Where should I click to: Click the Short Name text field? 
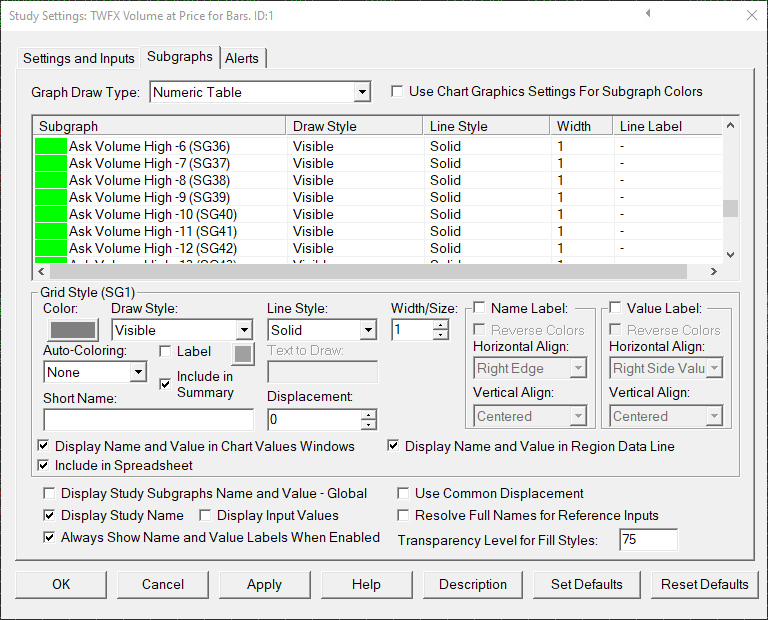click(x=148, y=420)
